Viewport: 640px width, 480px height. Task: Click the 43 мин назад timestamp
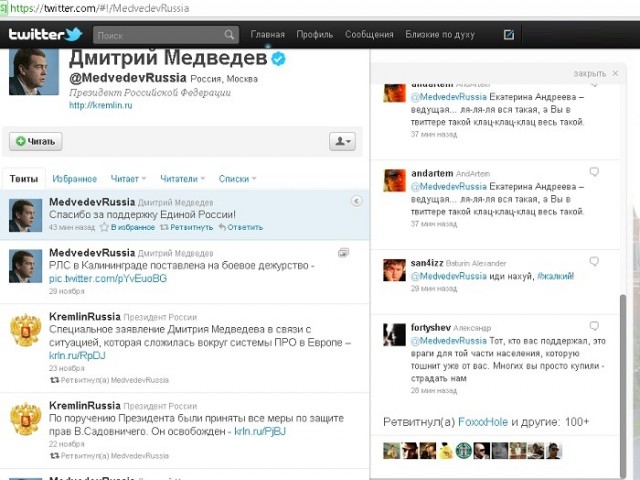71,227
